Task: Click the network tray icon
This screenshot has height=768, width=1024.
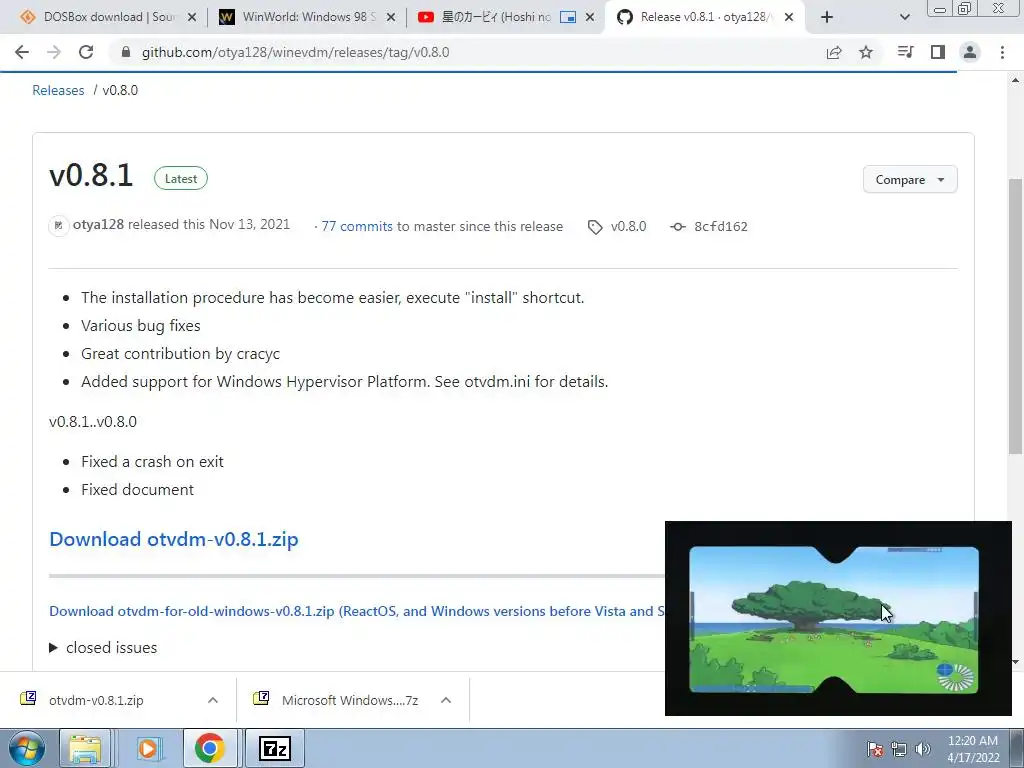Action: [899, 749]
